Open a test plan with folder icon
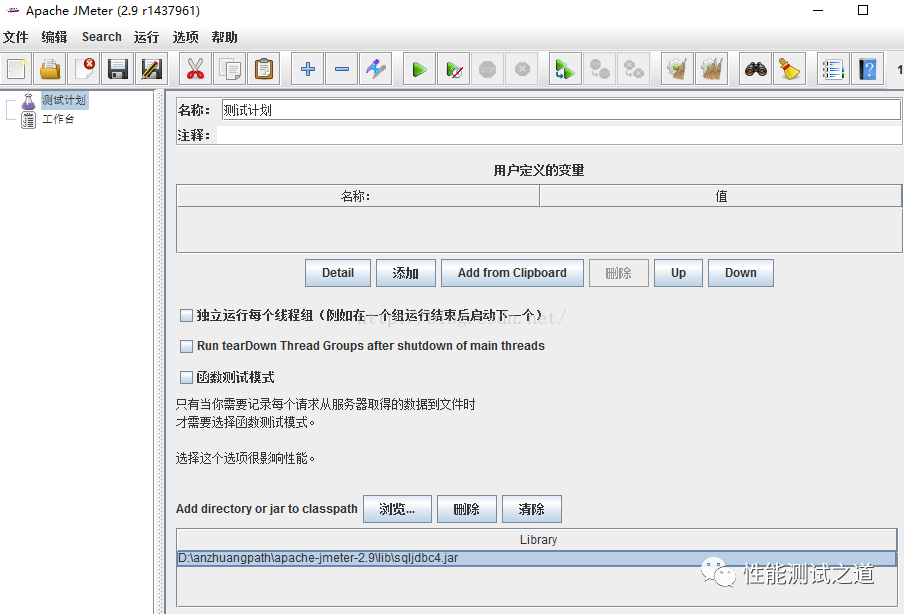904x614 pixels. coord(50,69)
